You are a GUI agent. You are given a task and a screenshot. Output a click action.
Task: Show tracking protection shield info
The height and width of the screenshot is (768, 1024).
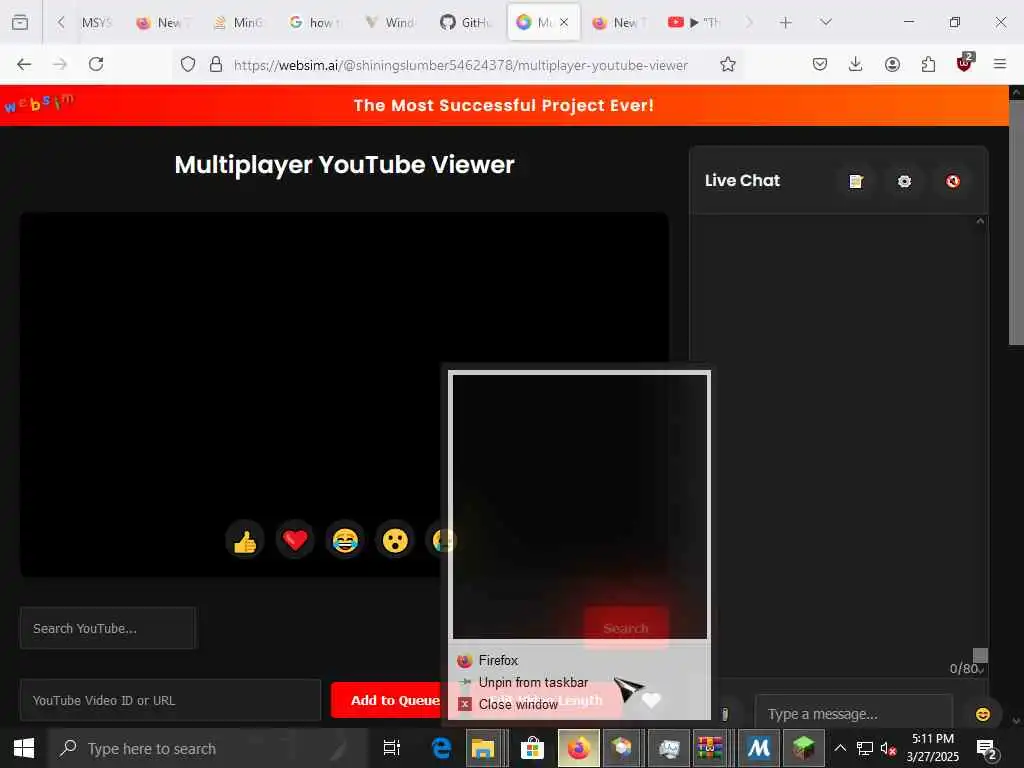(188, 64)
